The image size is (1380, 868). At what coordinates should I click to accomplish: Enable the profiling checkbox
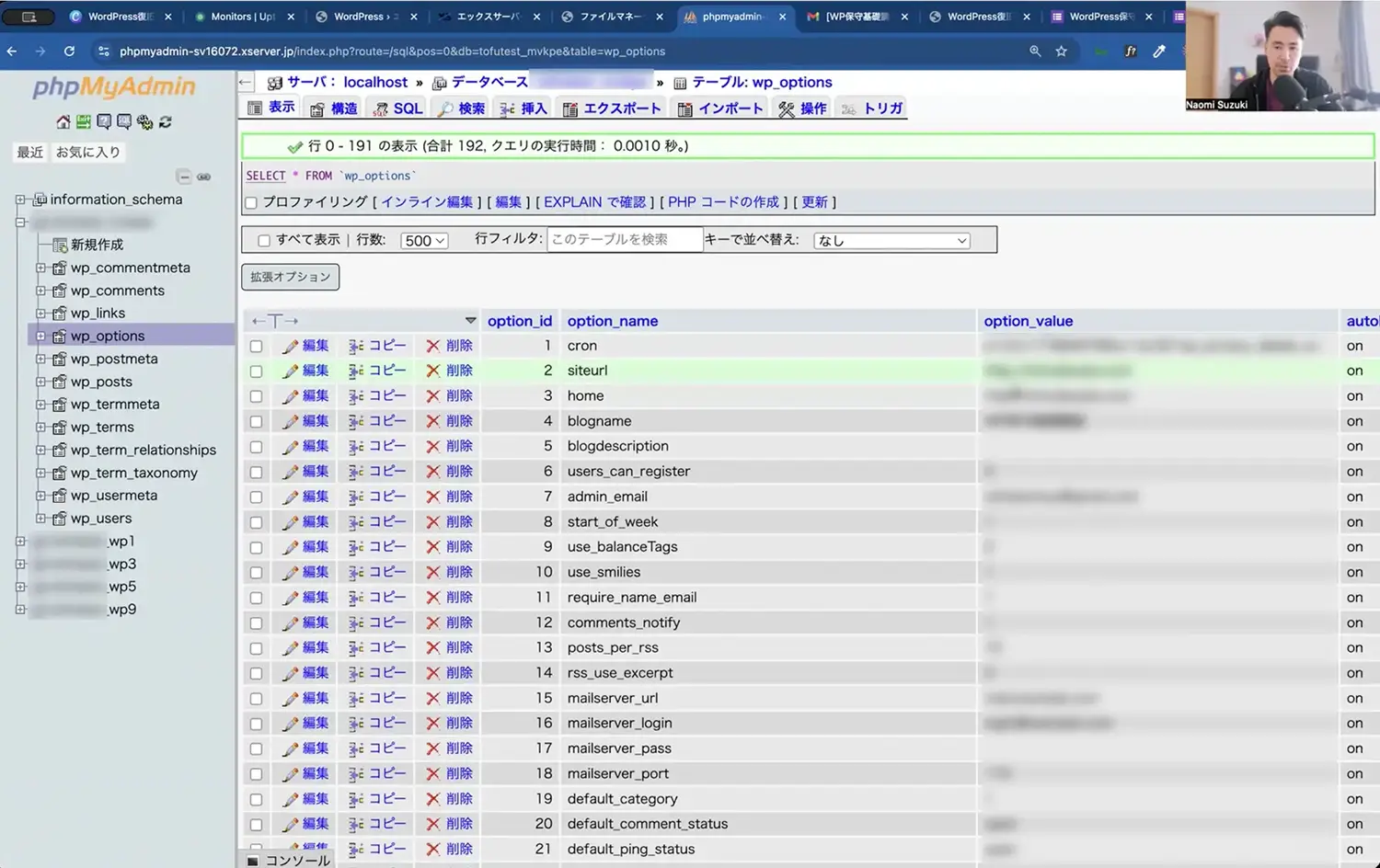(x=251, y=202)
